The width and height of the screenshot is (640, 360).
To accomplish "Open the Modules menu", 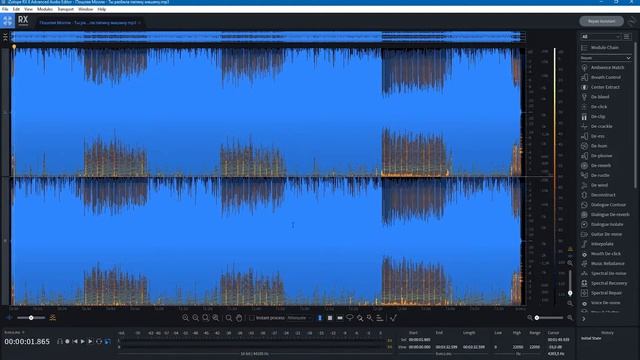I will pyautogui.click(x=45, y=9).
